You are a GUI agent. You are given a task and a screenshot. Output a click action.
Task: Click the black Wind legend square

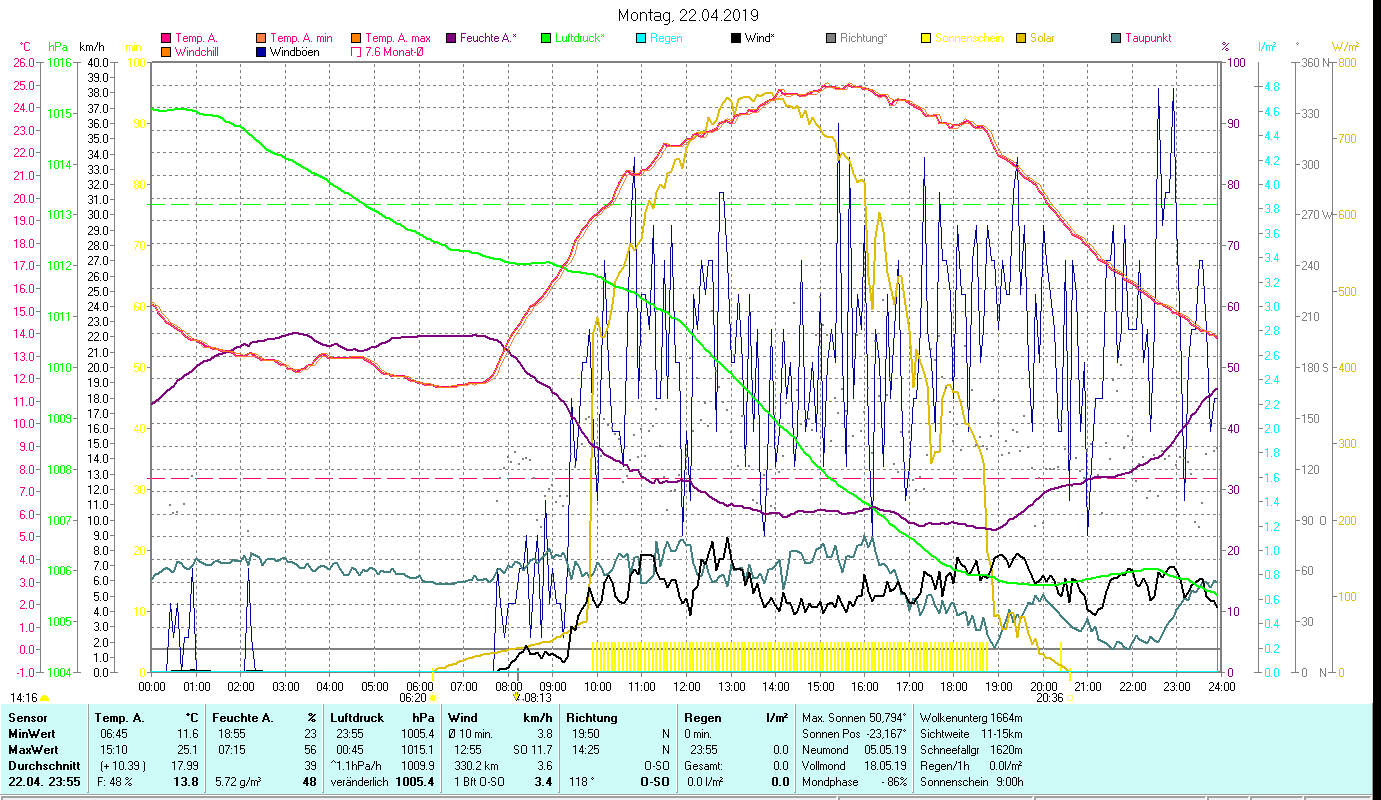[x=736, y=39]
